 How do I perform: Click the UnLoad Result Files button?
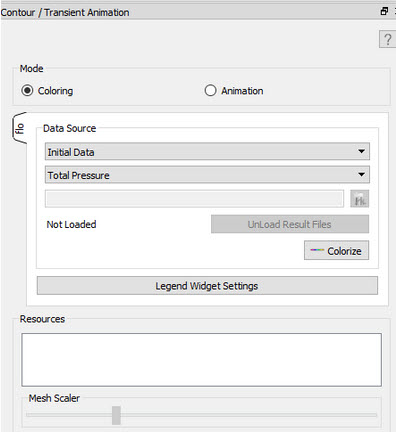click(290, 224)
